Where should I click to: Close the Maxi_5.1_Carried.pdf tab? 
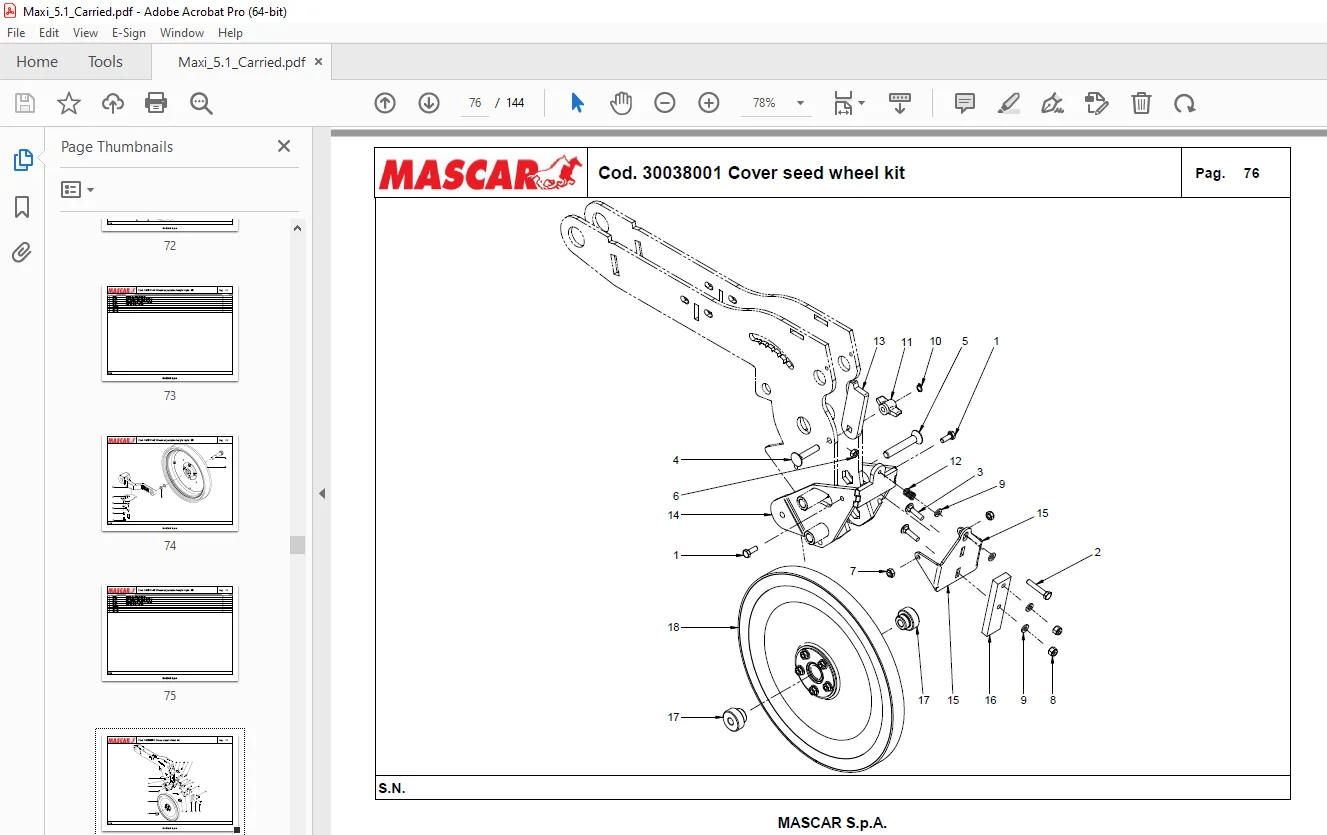pyautogui.click(x=319, y=62)
